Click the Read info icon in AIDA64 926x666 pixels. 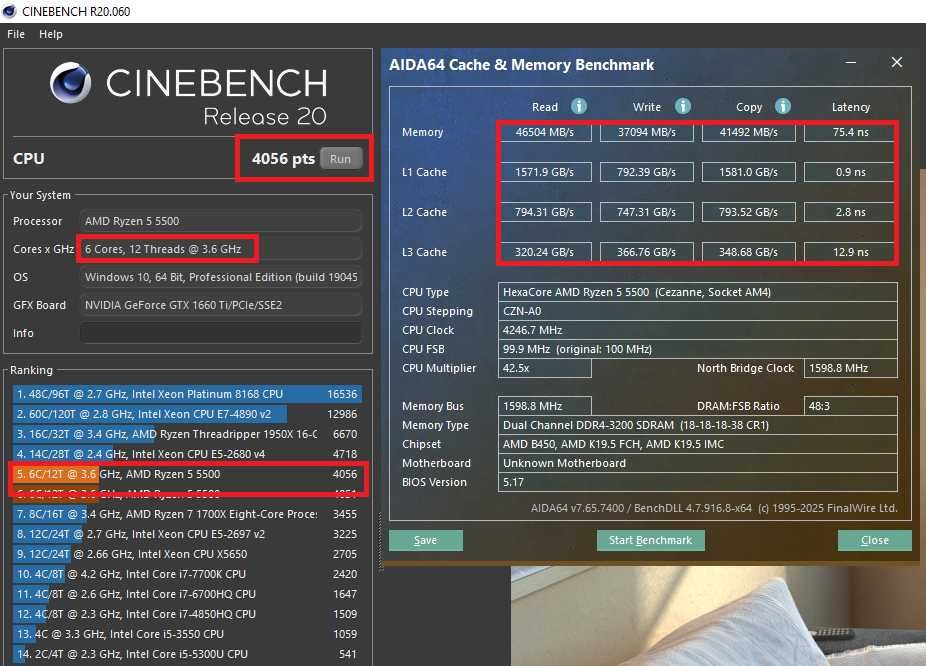click(x=579, y=106)
